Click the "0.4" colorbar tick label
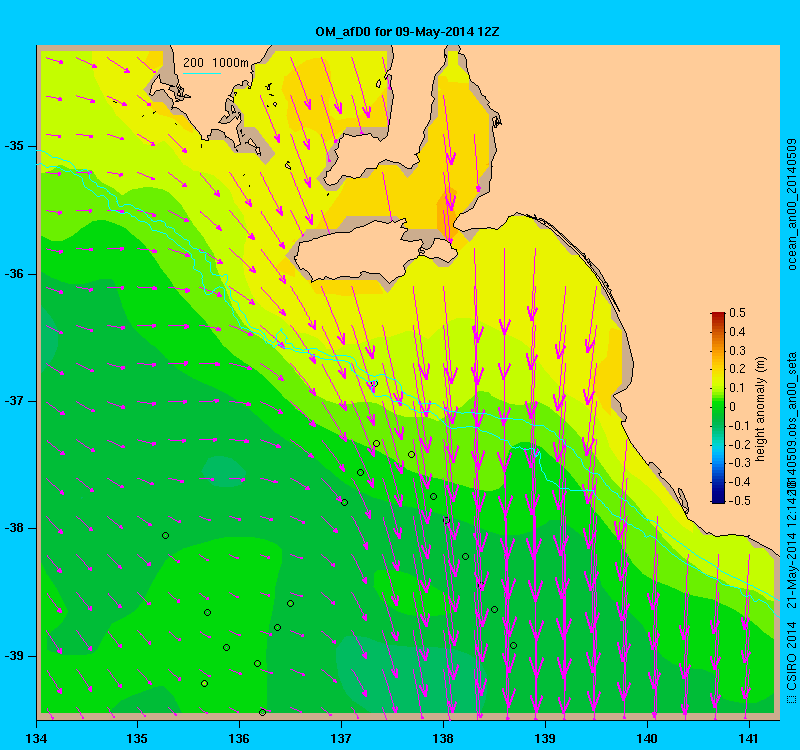 click(737, 332)
